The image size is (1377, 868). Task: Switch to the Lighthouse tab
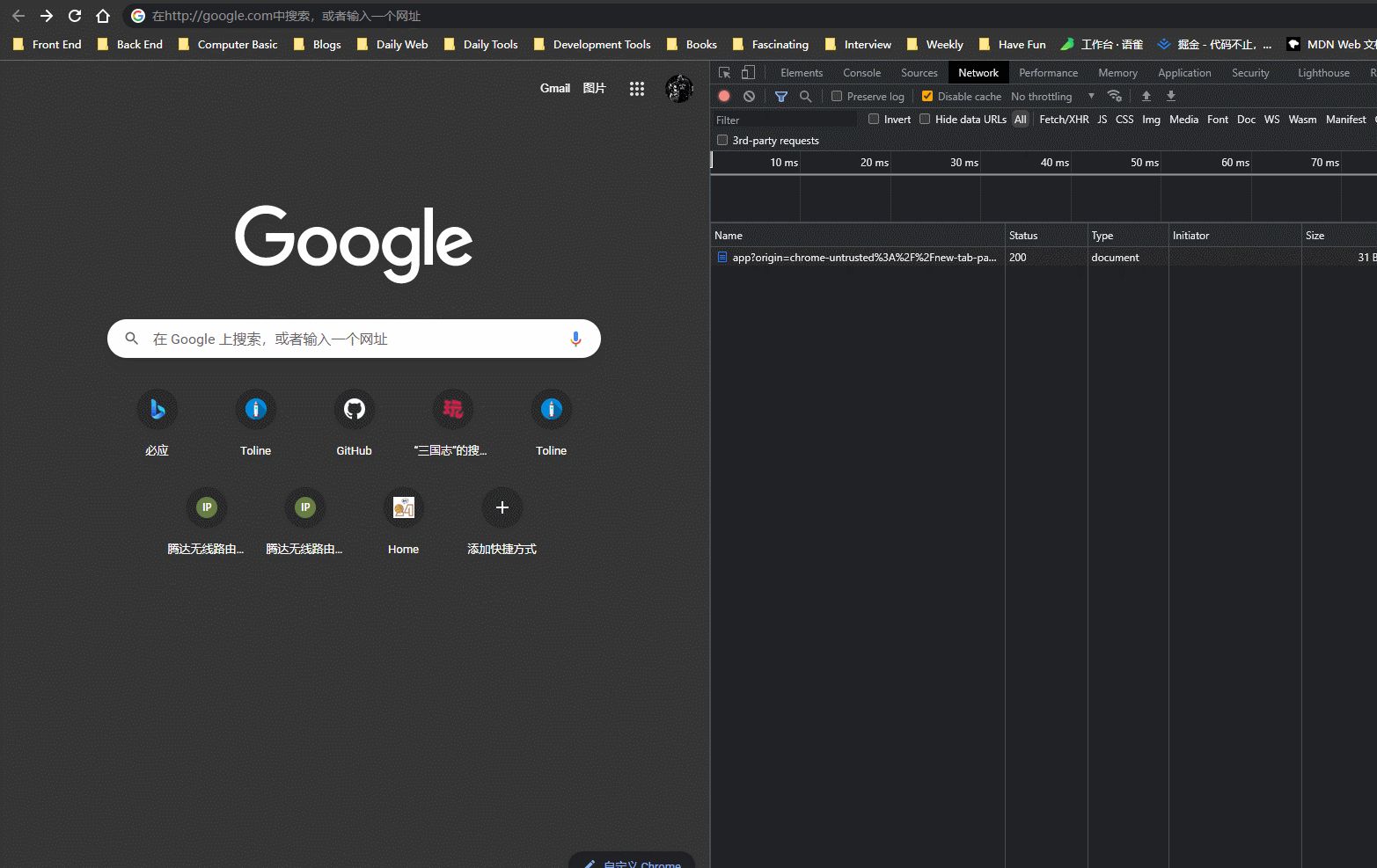tap(1323, 73)
